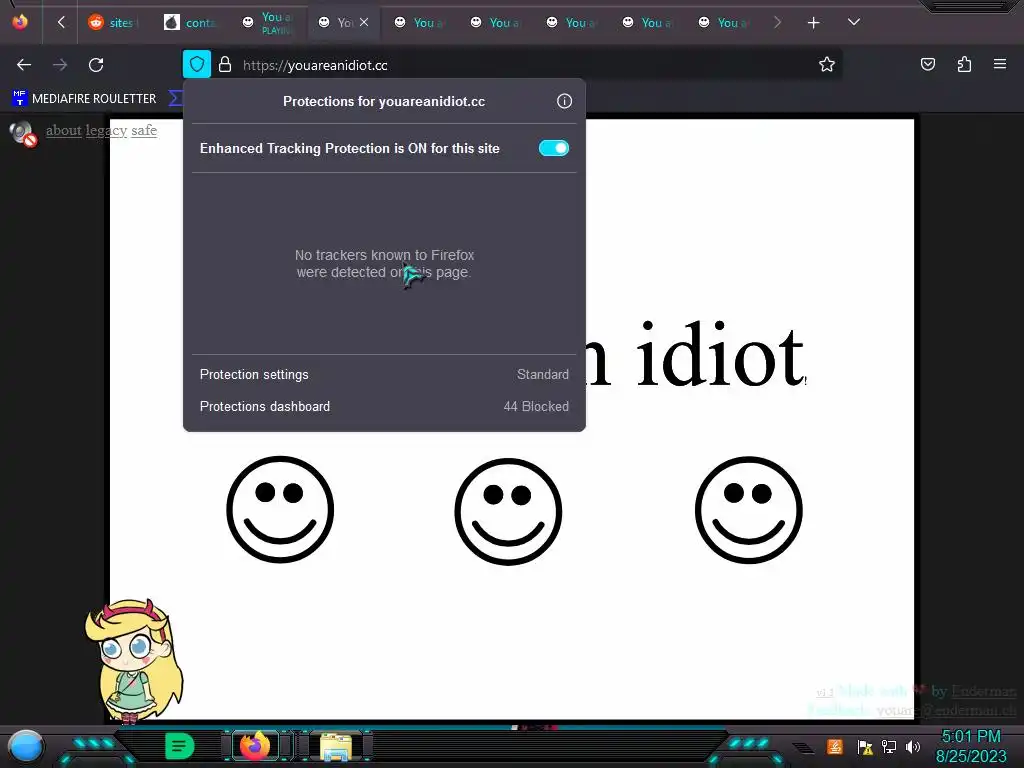This screenshot has height=768, width=1024.
Task: Open the "about" link on the page
Action: [63, 131]
